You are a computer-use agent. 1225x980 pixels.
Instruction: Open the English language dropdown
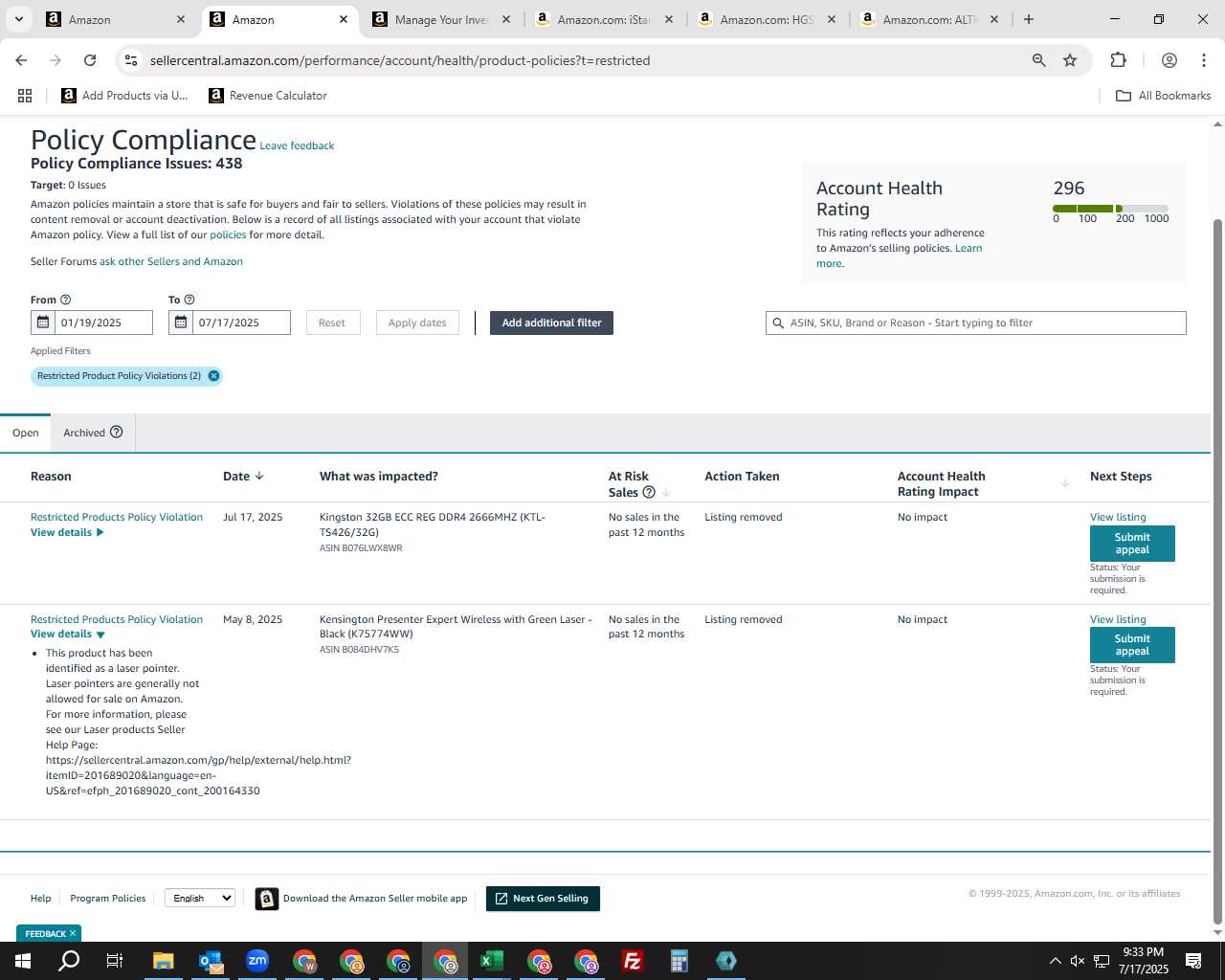coord(200,898)
